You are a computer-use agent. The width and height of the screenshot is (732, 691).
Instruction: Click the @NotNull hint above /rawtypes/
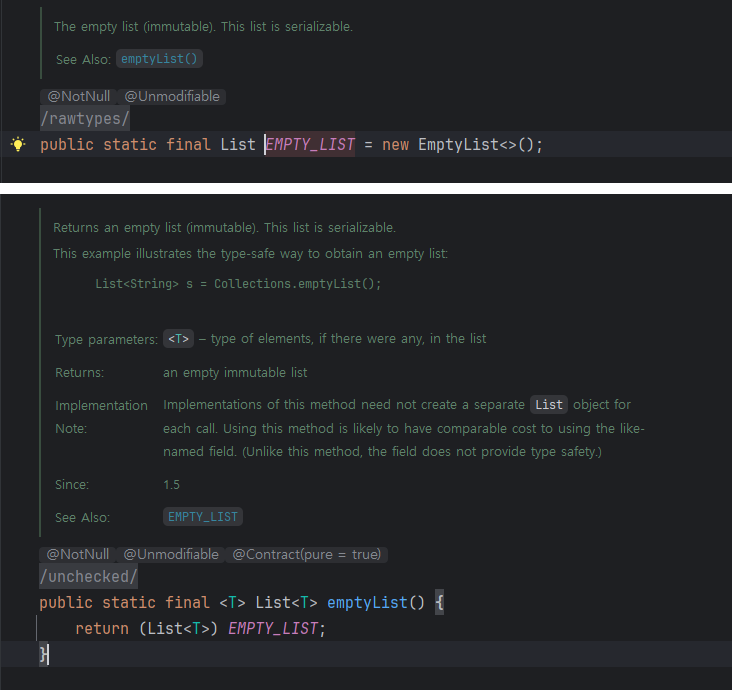(x=78, y=97)
